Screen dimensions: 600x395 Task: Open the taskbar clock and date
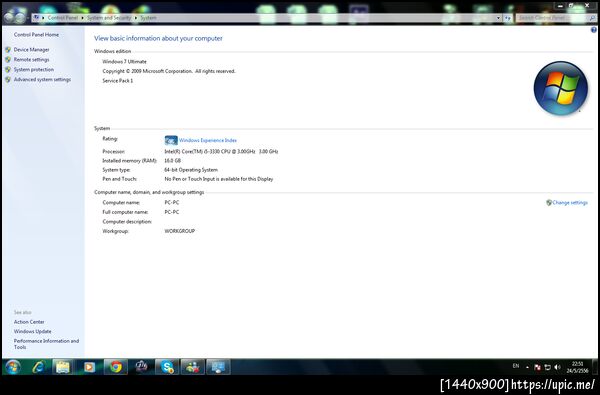pos(577,367)
